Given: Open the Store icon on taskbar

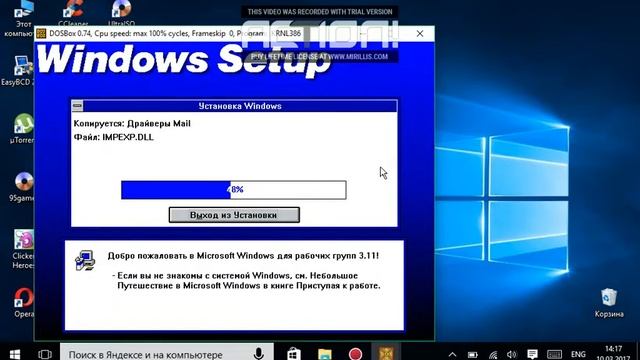Looking at the screenshot, I should click(293, 353).
